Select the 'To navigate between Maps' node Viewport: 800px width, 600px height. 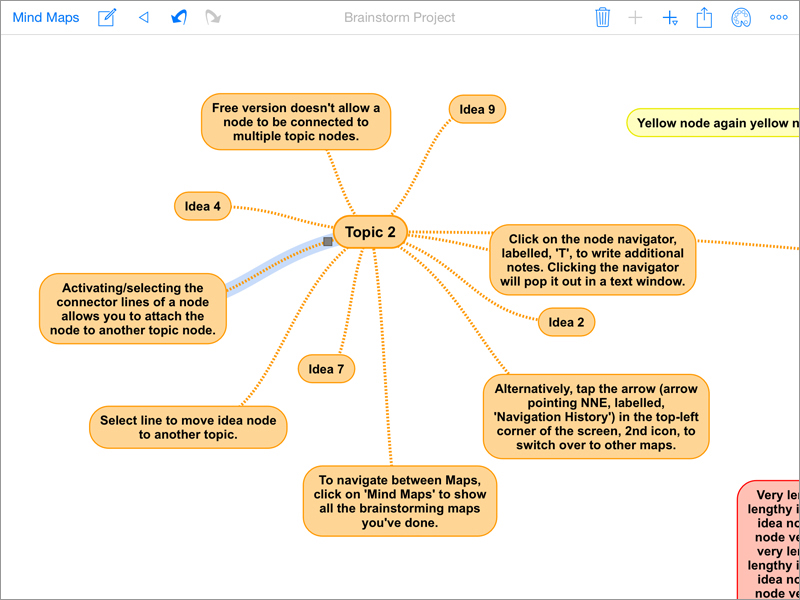point(400,501)
